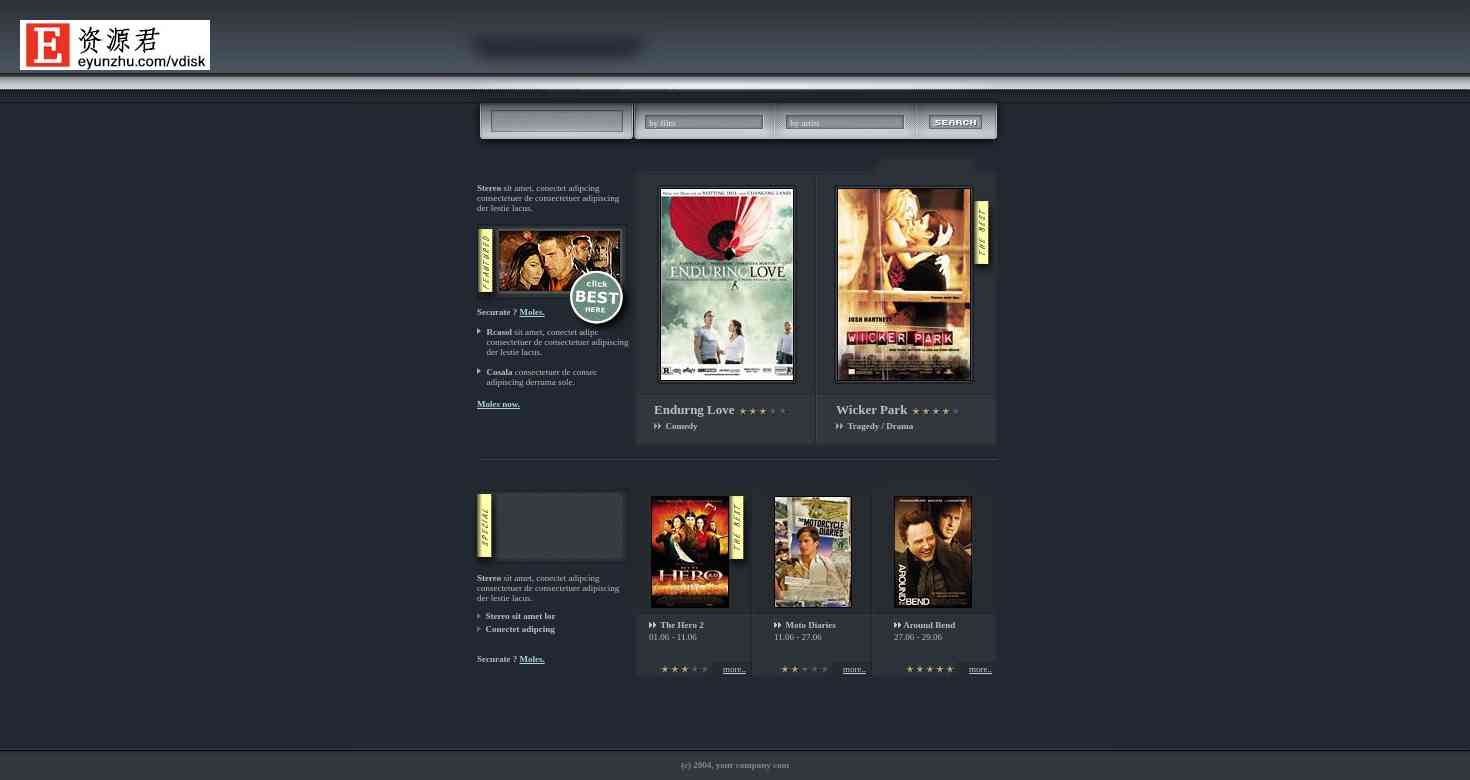
Task: Click the yellow 'SPECIAL' side tag
Action: 485,526
